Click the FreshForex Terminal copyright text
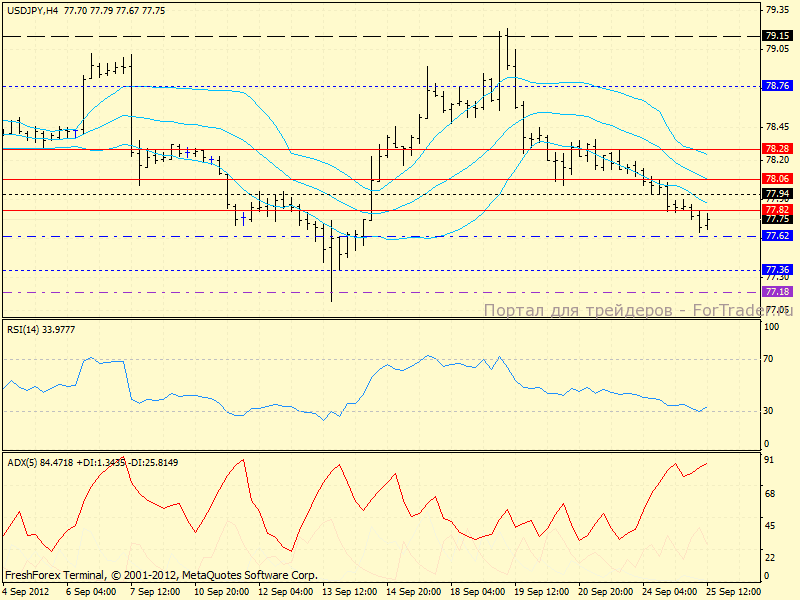Viewport: 800px width, 600px height. coord(160,576)
